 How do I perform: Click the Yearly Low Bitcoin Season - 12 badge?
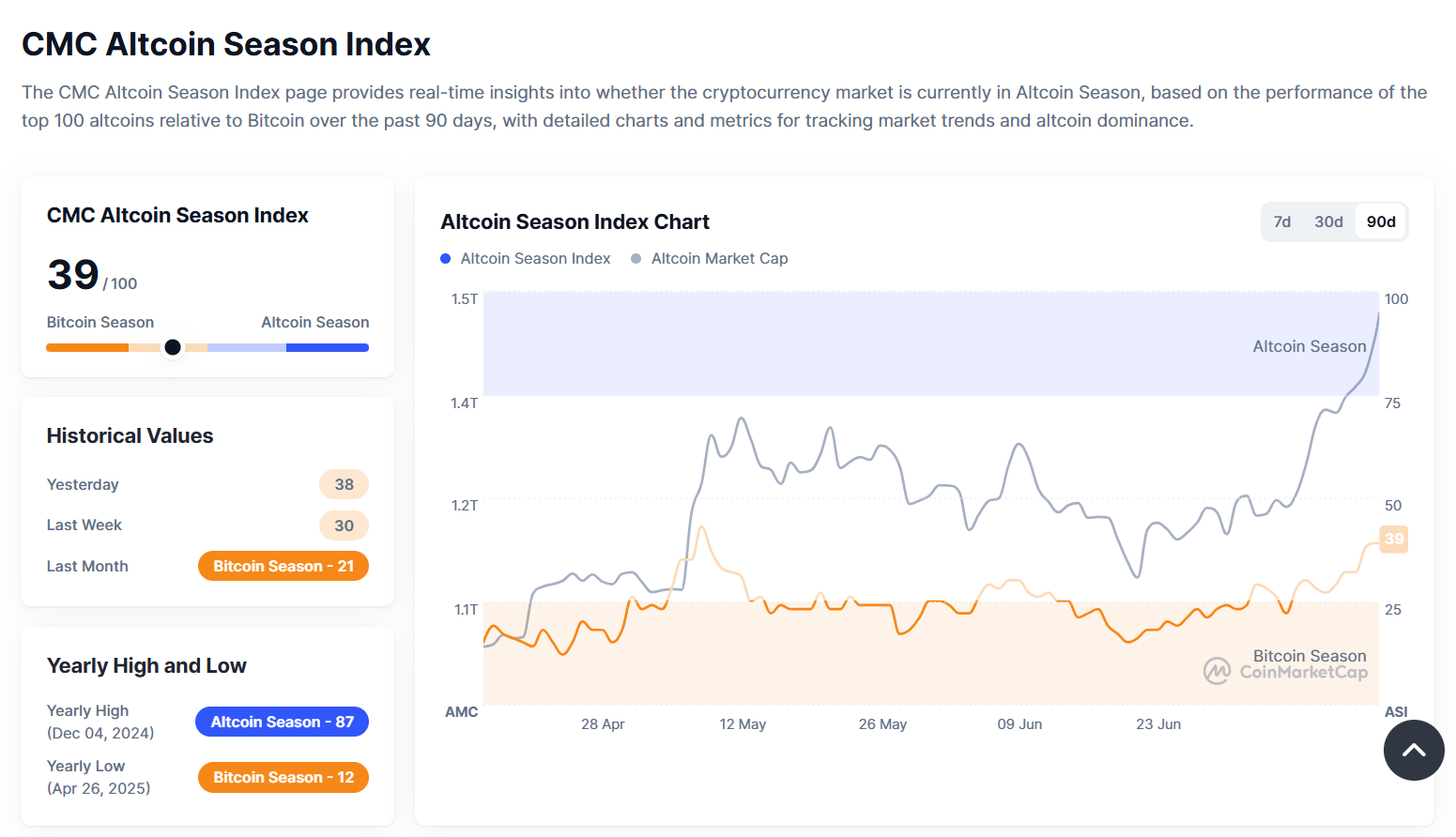click(x=283, y=777)
